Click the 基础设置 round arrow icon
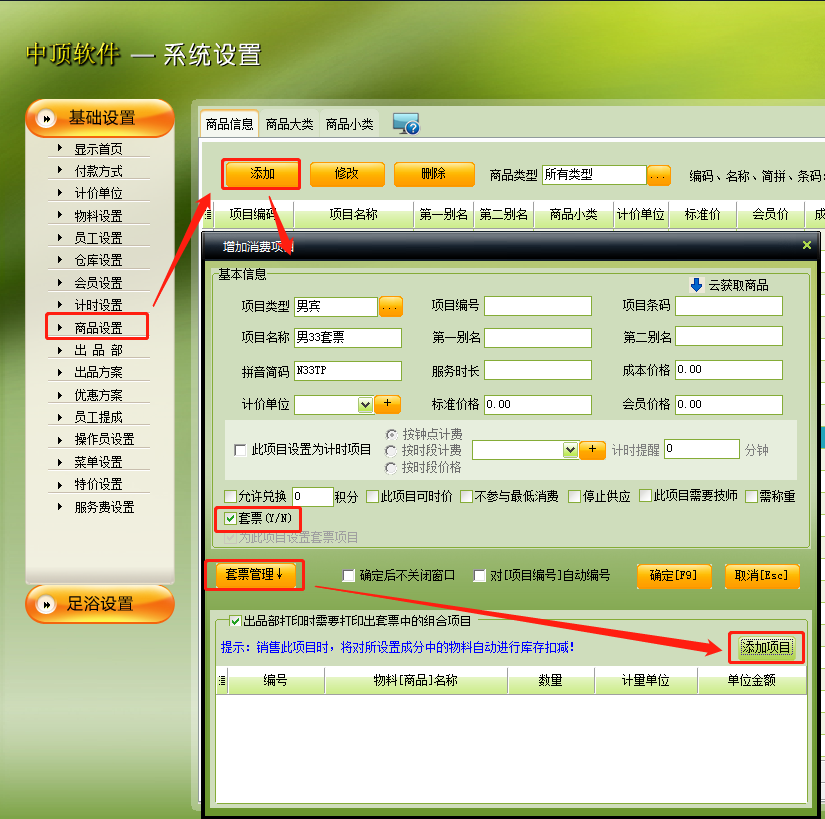The height and width of the screenshot is (819, 825). [x=46, y=119]
